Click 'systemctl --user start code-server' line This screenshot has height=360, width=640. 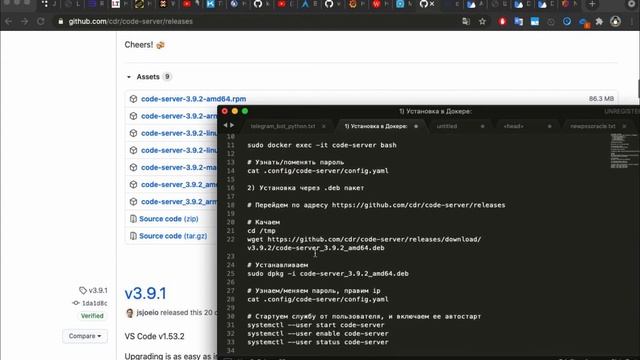click(316, 325)
